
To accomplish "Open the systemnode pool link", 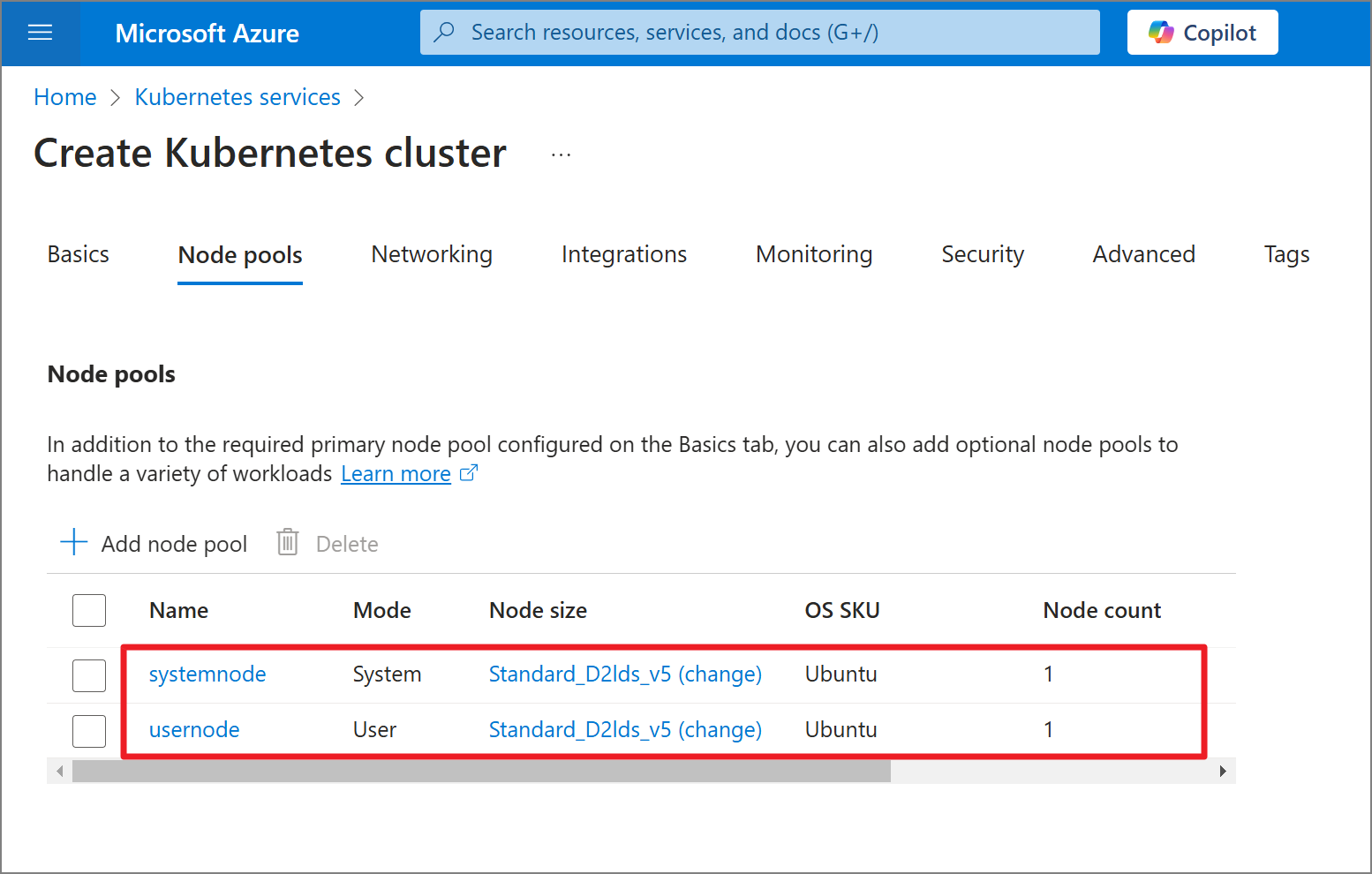I will 207,674.
